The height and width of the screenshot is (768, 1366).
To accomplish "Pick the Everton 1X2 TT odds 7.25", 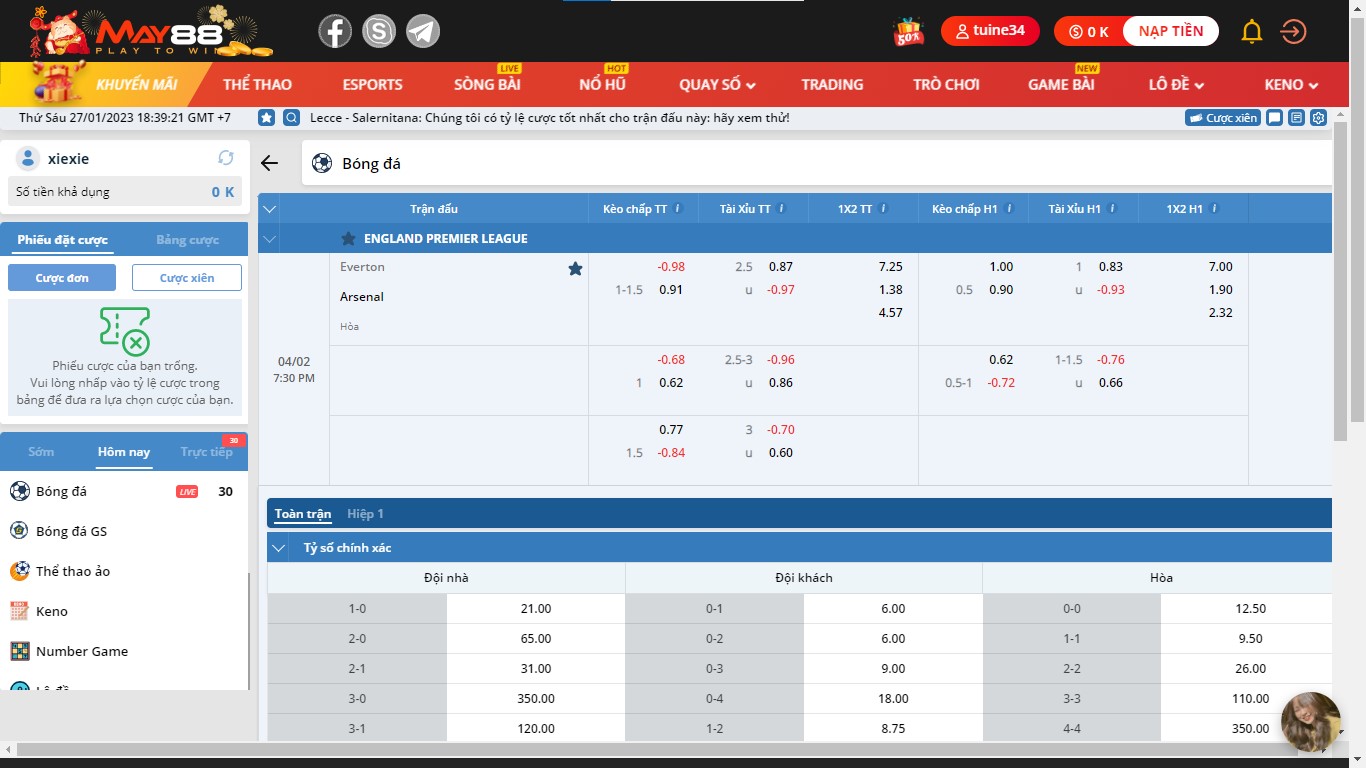I will tap(890, 267).
